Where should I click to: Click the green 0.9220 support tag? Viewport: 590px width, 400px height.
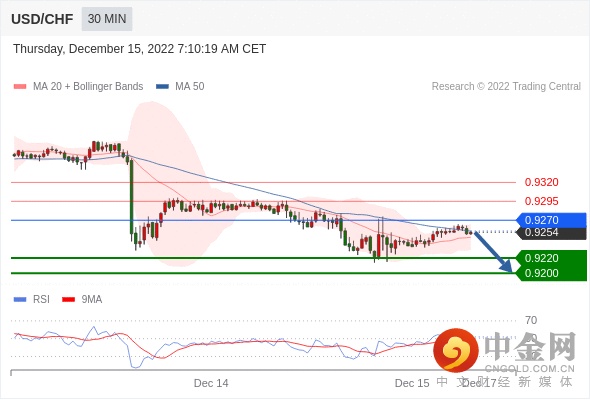(x=551, y=258)
